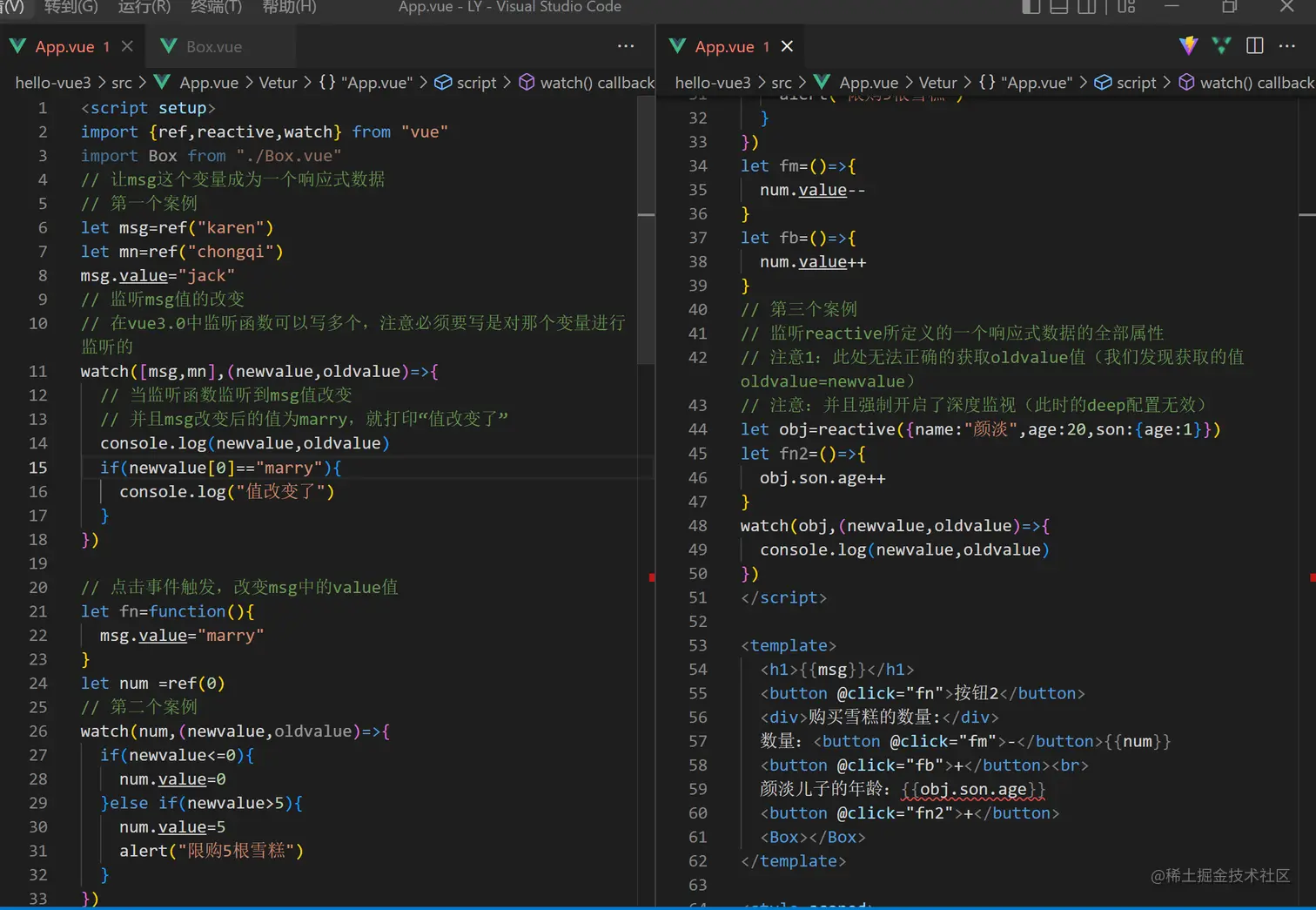1316x910 pixels.
Task: Click the console.log("值改变了") line
Action: point(226,492)
